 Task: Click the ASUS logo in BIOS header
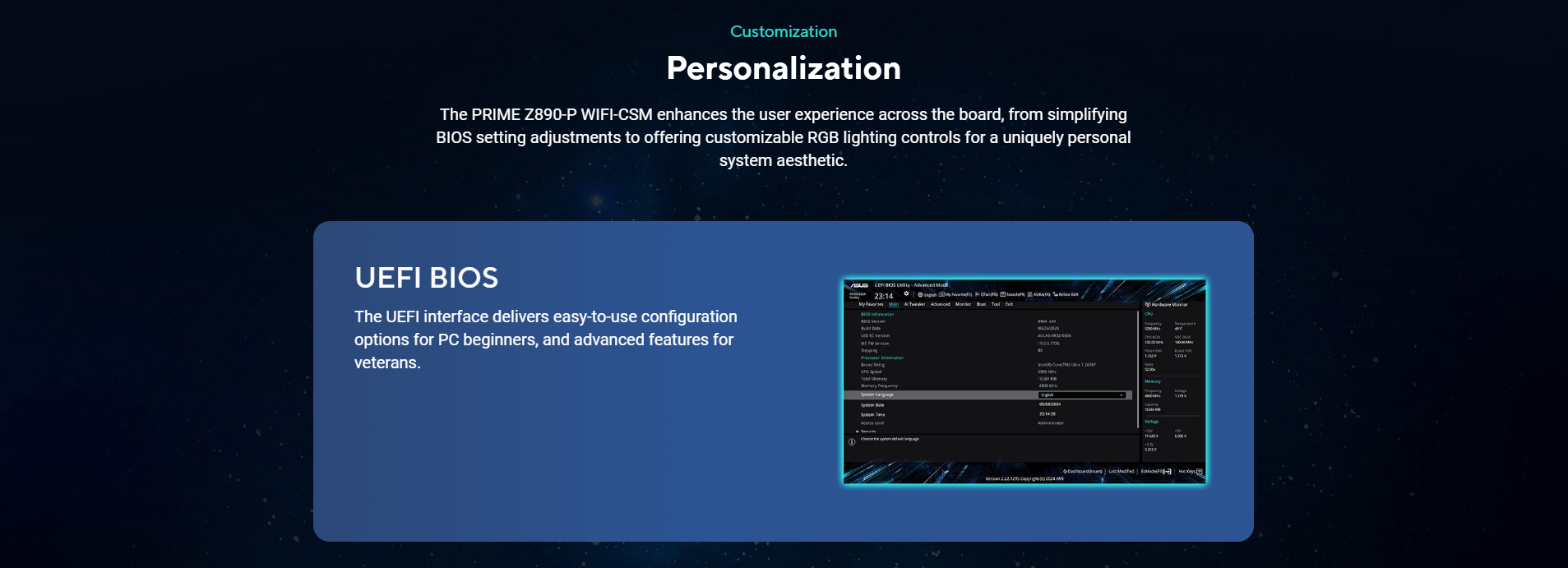pos(859,285)
